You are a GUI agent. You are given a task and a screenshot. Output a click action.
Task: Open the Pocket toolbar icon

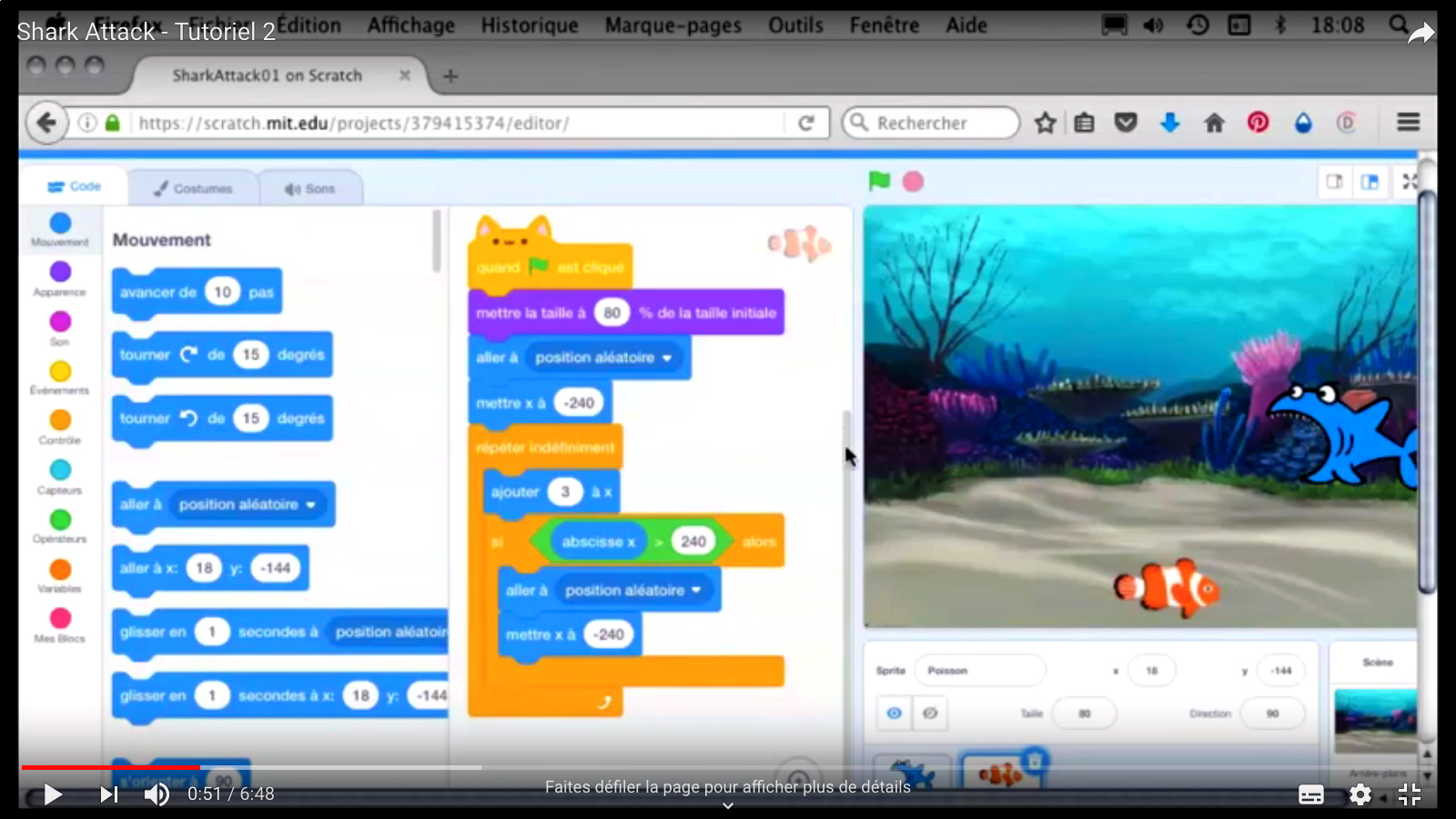1127,123
